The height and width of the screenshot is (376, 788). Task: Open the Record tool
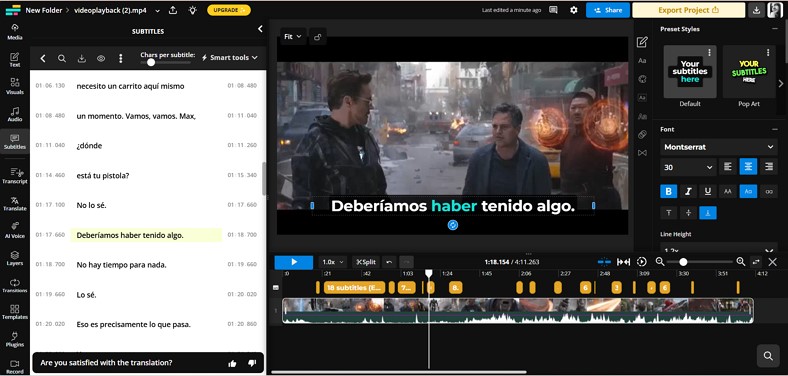(15, 366)
